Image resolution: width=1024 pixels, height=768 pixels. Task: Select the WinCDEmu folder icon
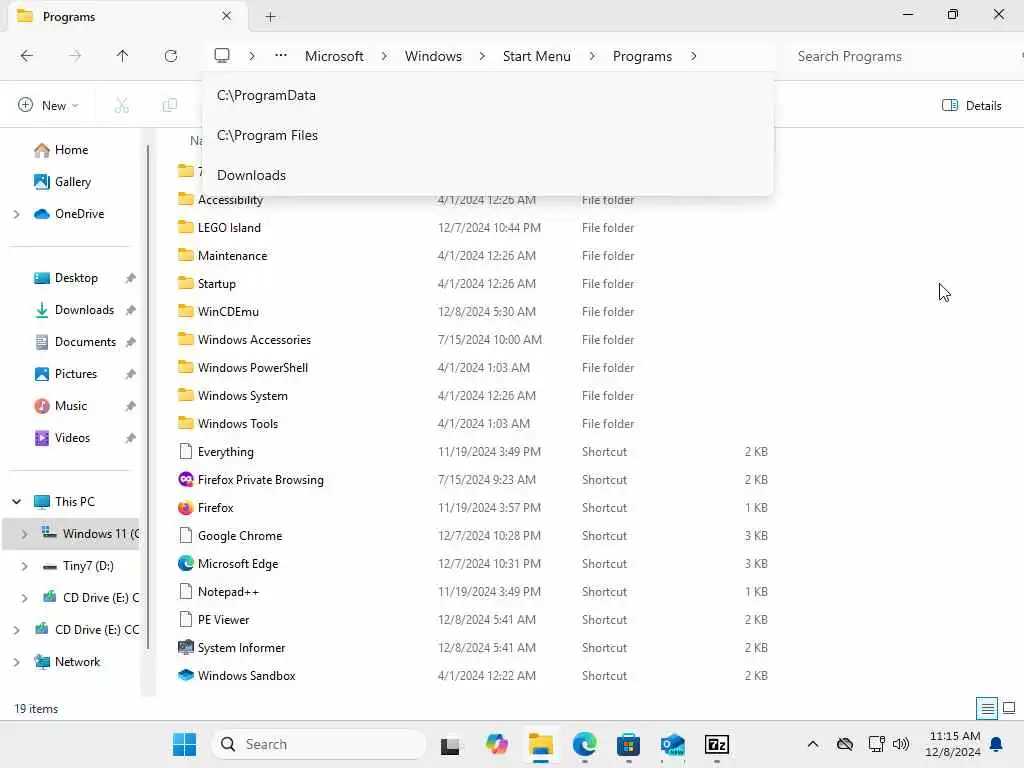pos(185,312)
